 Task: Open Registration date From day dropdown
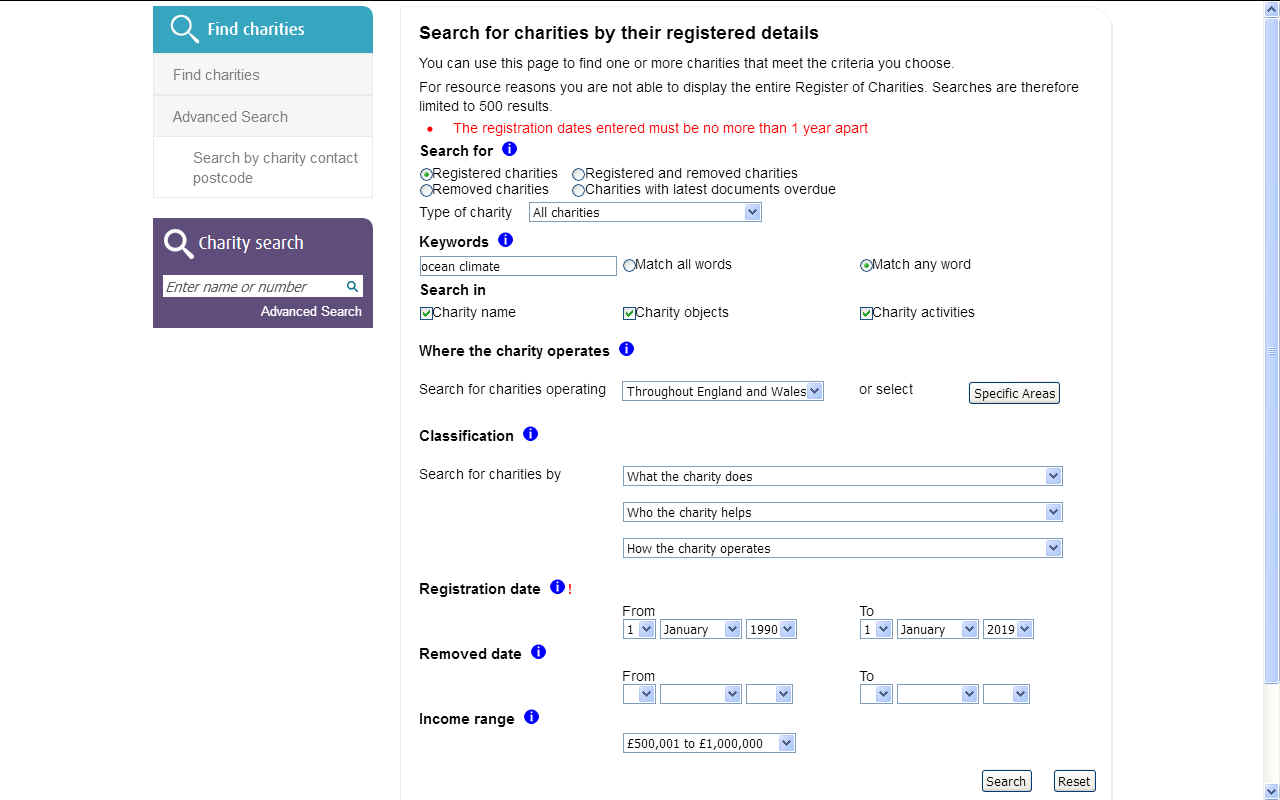pyautogui.click(x=639, y=629)
